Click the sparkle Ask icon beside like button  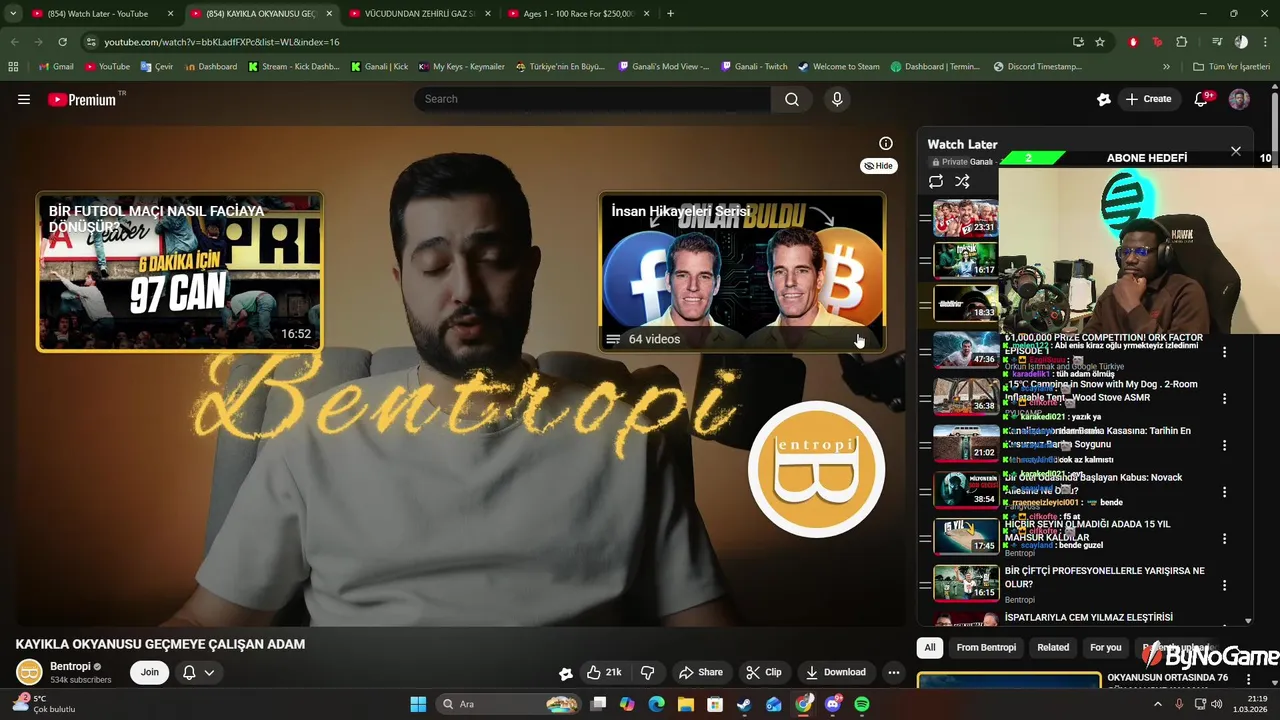(x=565, y=673)
